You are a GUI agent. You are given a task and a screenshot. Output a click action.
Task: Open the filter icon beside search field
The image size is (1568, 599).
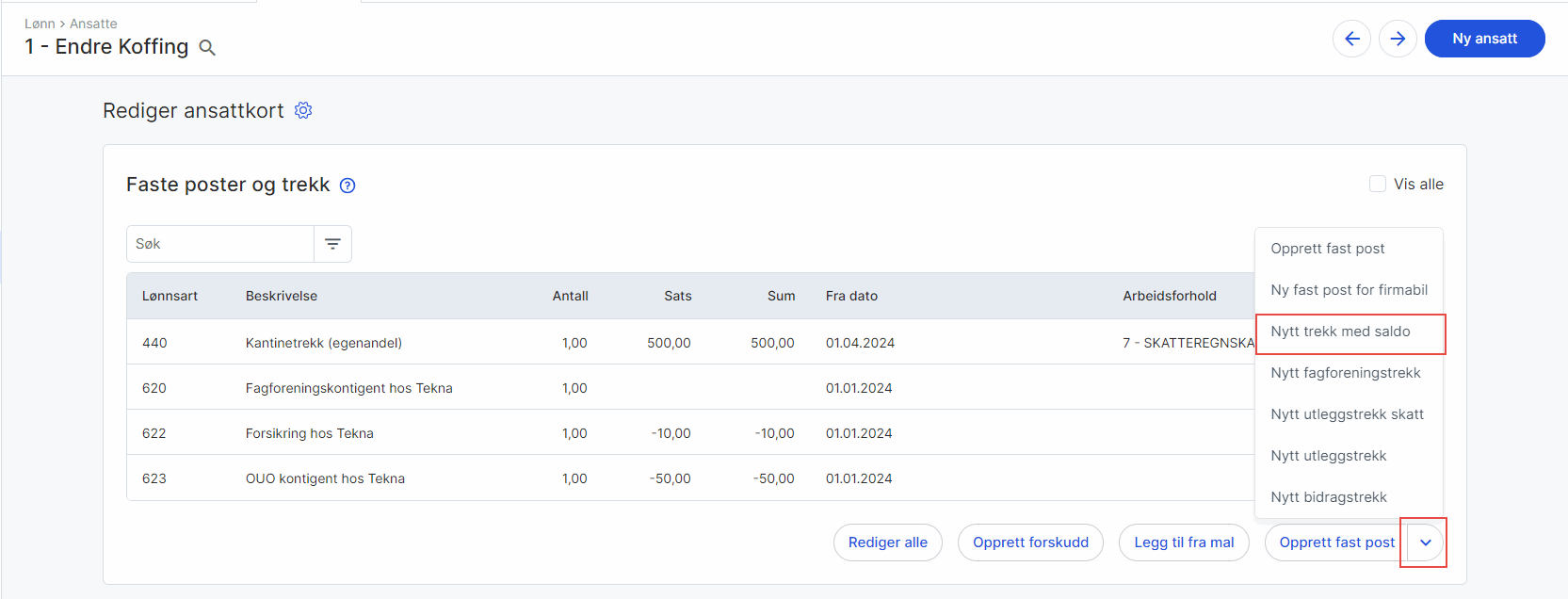coord(332,244)
